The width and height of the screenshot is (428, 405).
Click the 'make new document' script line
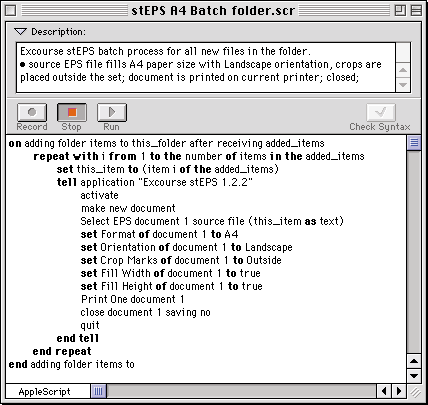[x=128, y=208]
